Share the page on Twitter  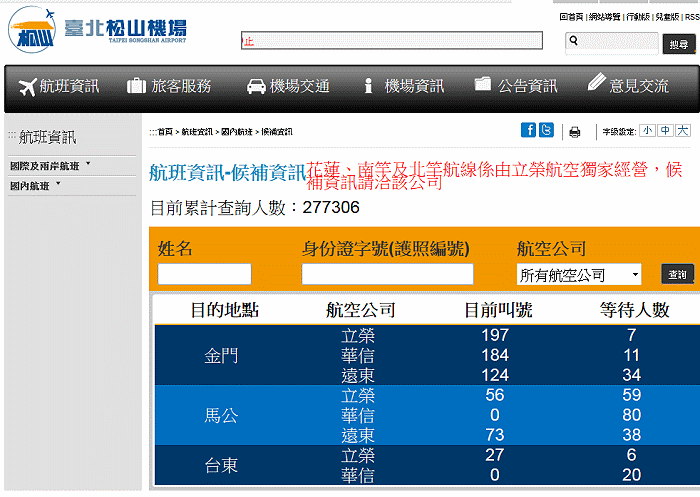[546, 130]
